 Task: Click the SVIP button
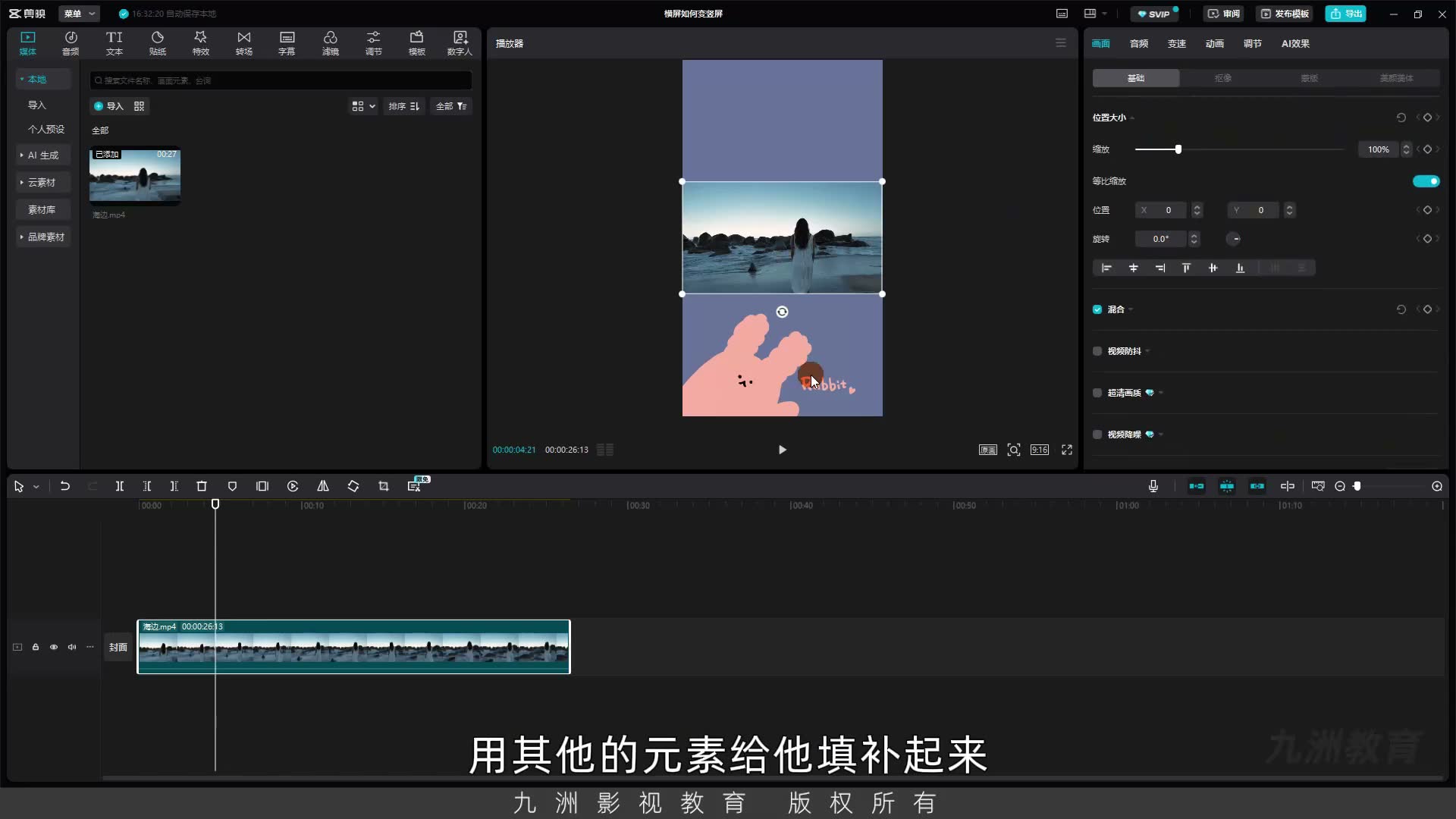coord(1154,14)
